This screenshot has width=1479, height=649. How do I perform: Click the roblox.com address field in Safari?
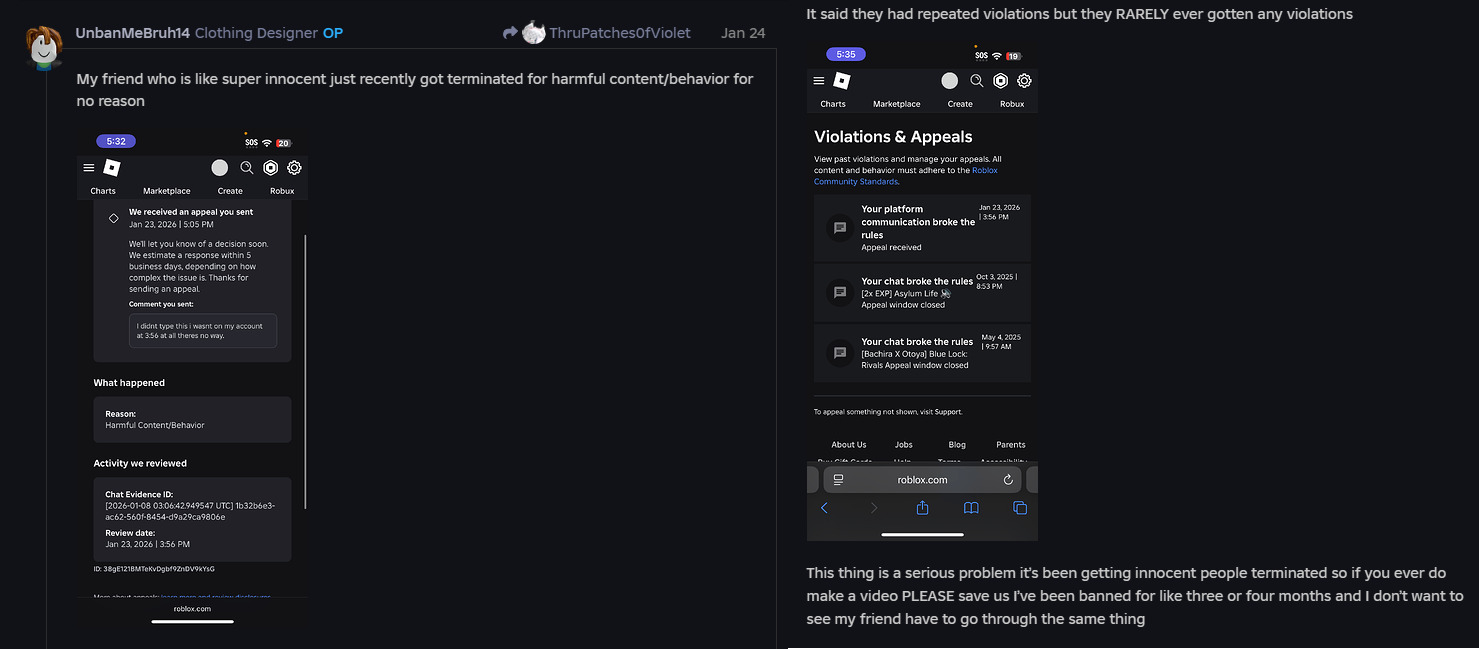[922, 480]
